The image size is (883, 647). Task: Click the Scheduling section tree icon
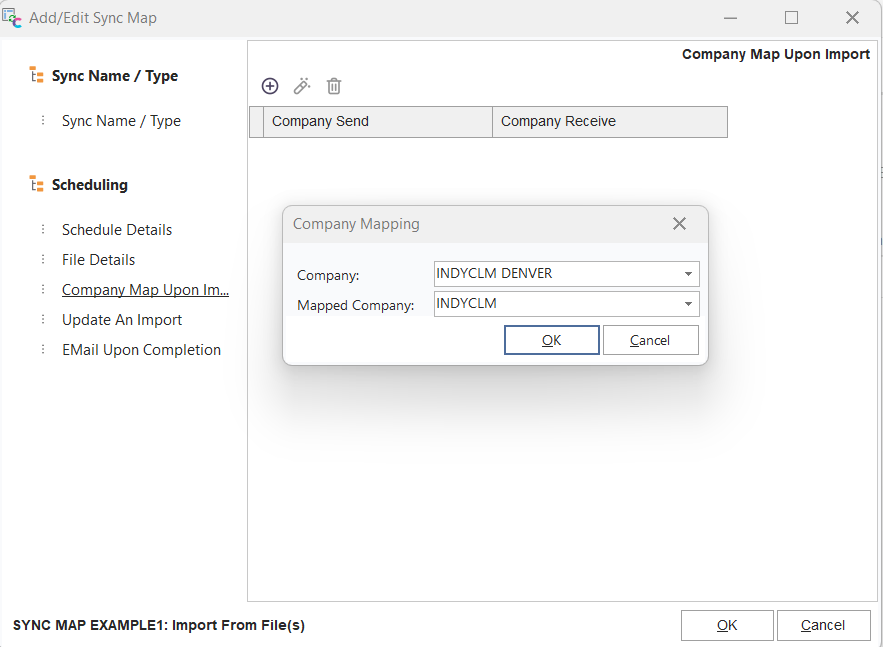(x=37, y=185)
